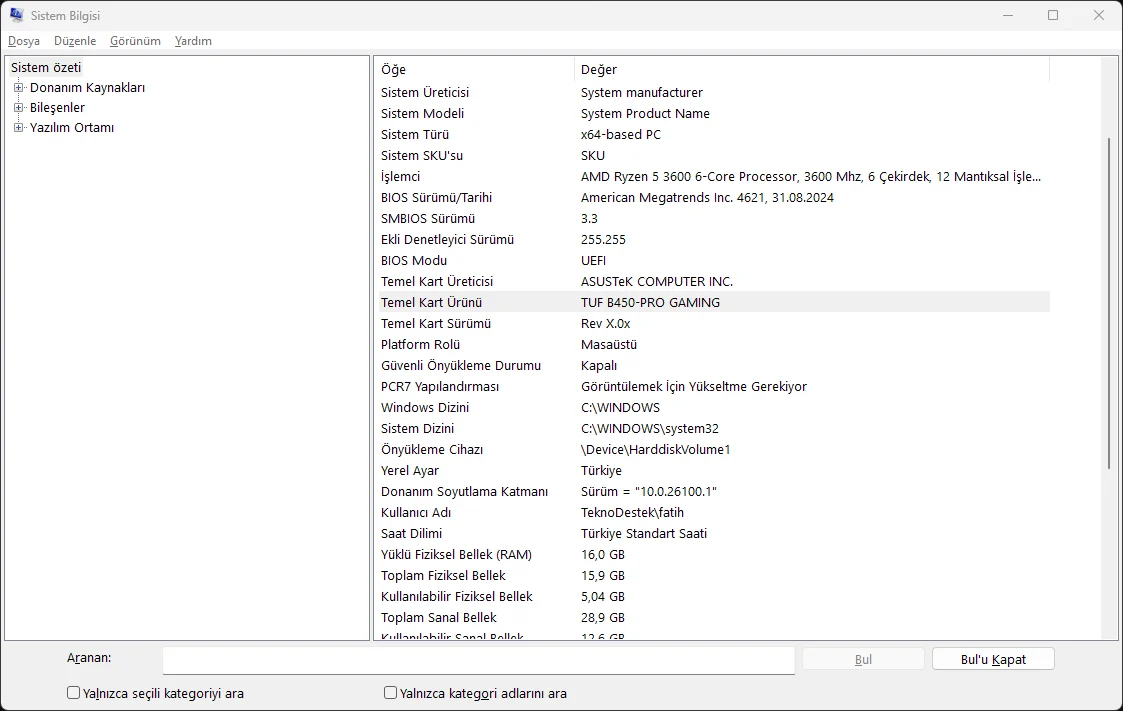The image size is (1123, 711).
Task: Select the Temel Kart Ürünü row
Action: click(x=714, y=302)
